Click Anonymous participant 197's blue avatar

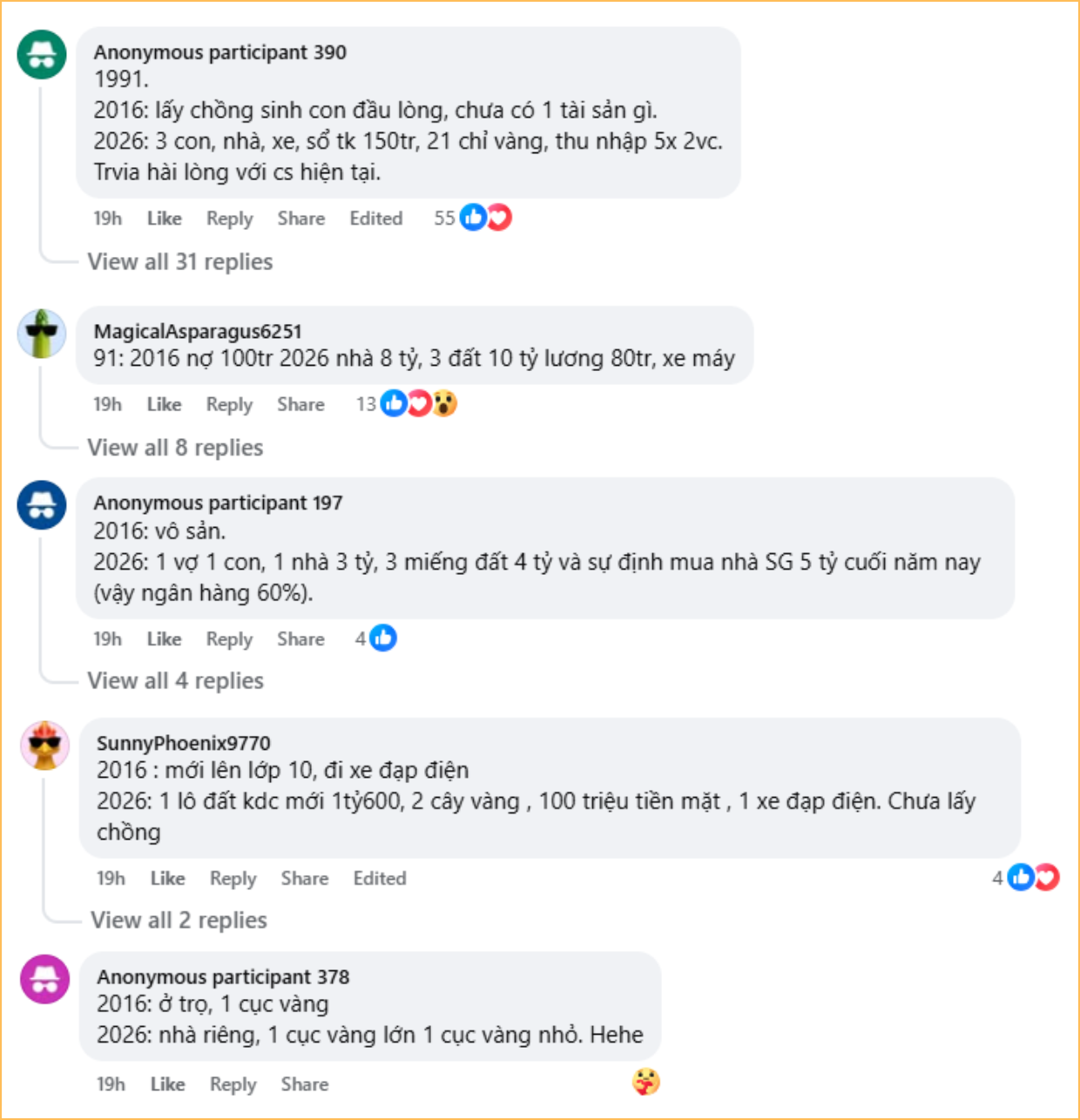coord(42,504)
